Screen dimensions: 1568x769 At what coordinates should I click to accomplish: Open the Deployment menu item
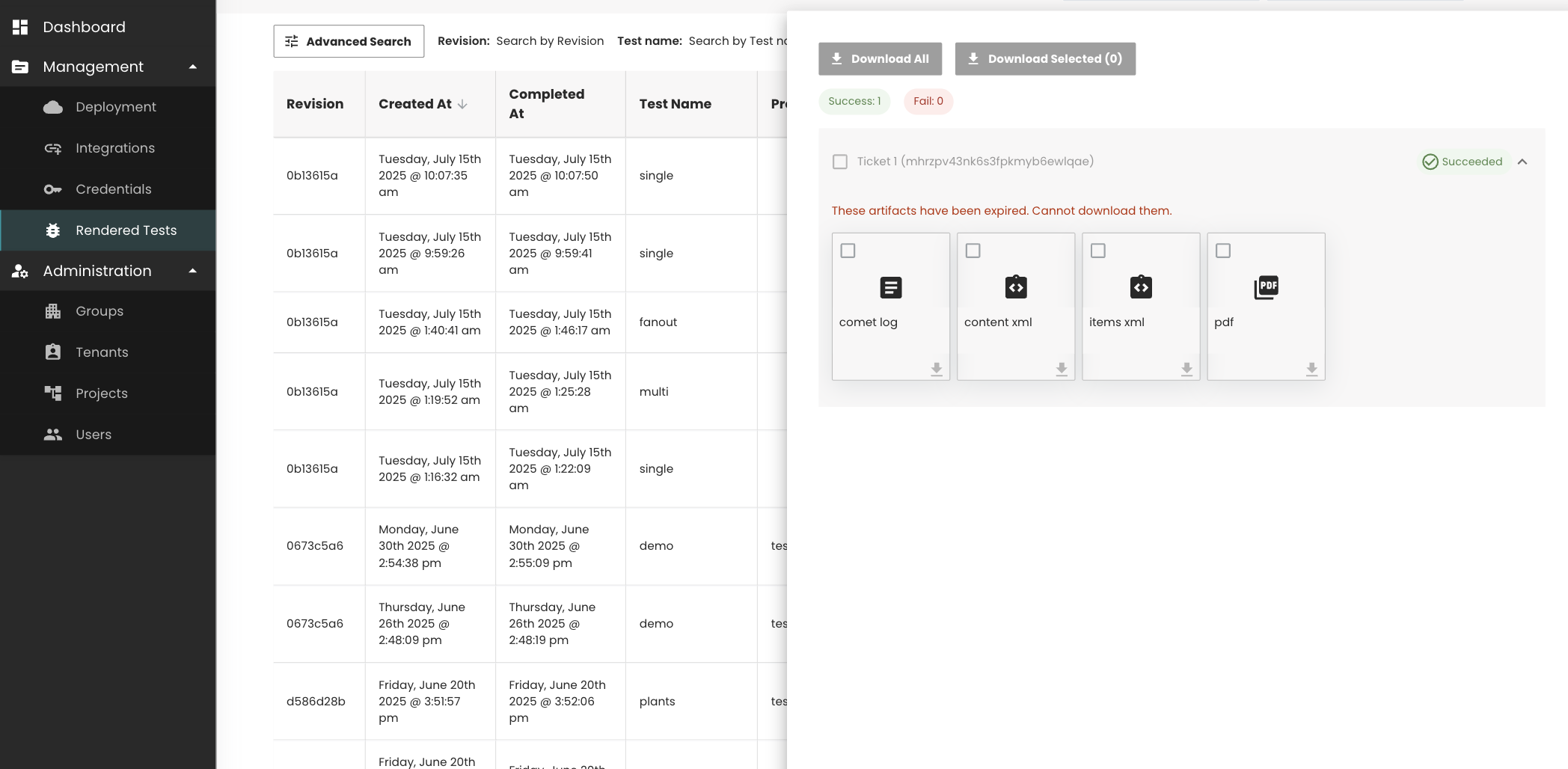115,107
